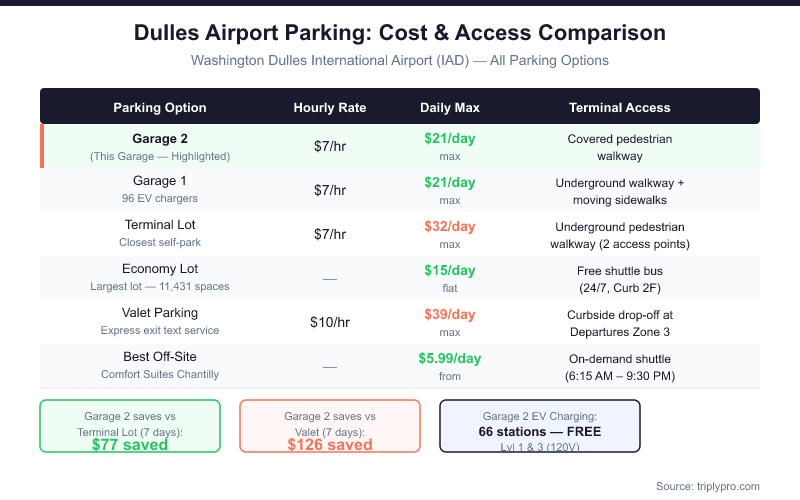Image resolution: width=800 pixels, height=500 pixels.
Task: Select the Economy Lot parking option
Action: pos(160,269)
